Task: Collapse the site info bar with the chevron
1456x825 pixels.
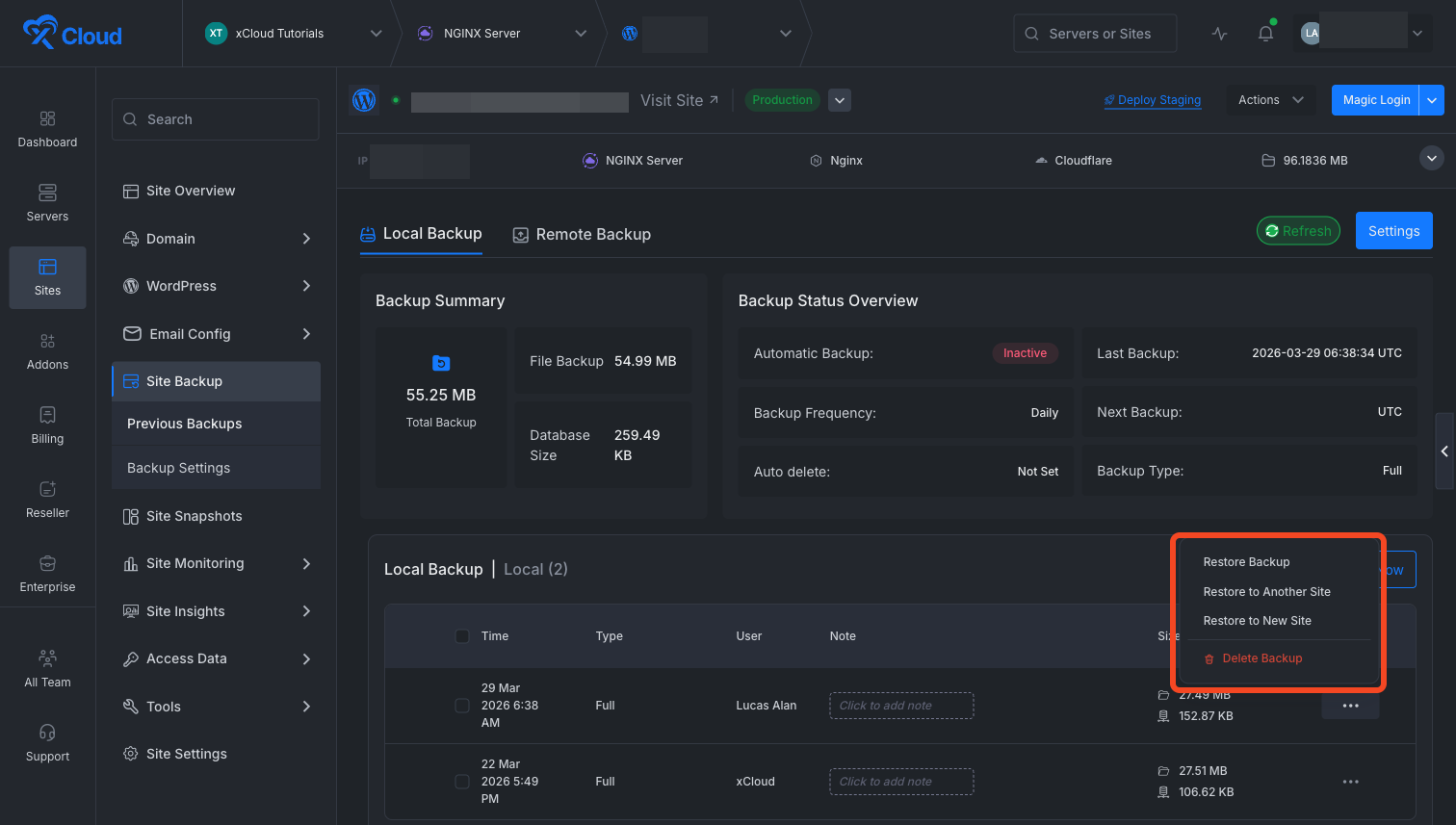Action: point(1432,158)
